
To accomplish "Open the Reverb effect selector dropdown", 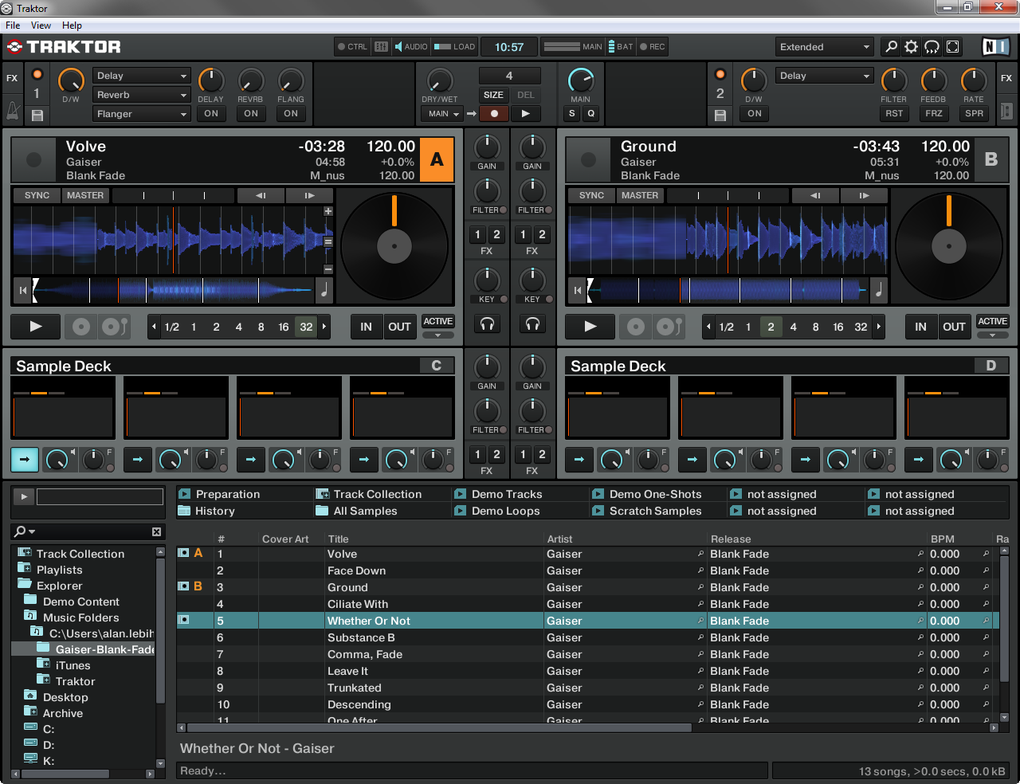I will (142, 95).
